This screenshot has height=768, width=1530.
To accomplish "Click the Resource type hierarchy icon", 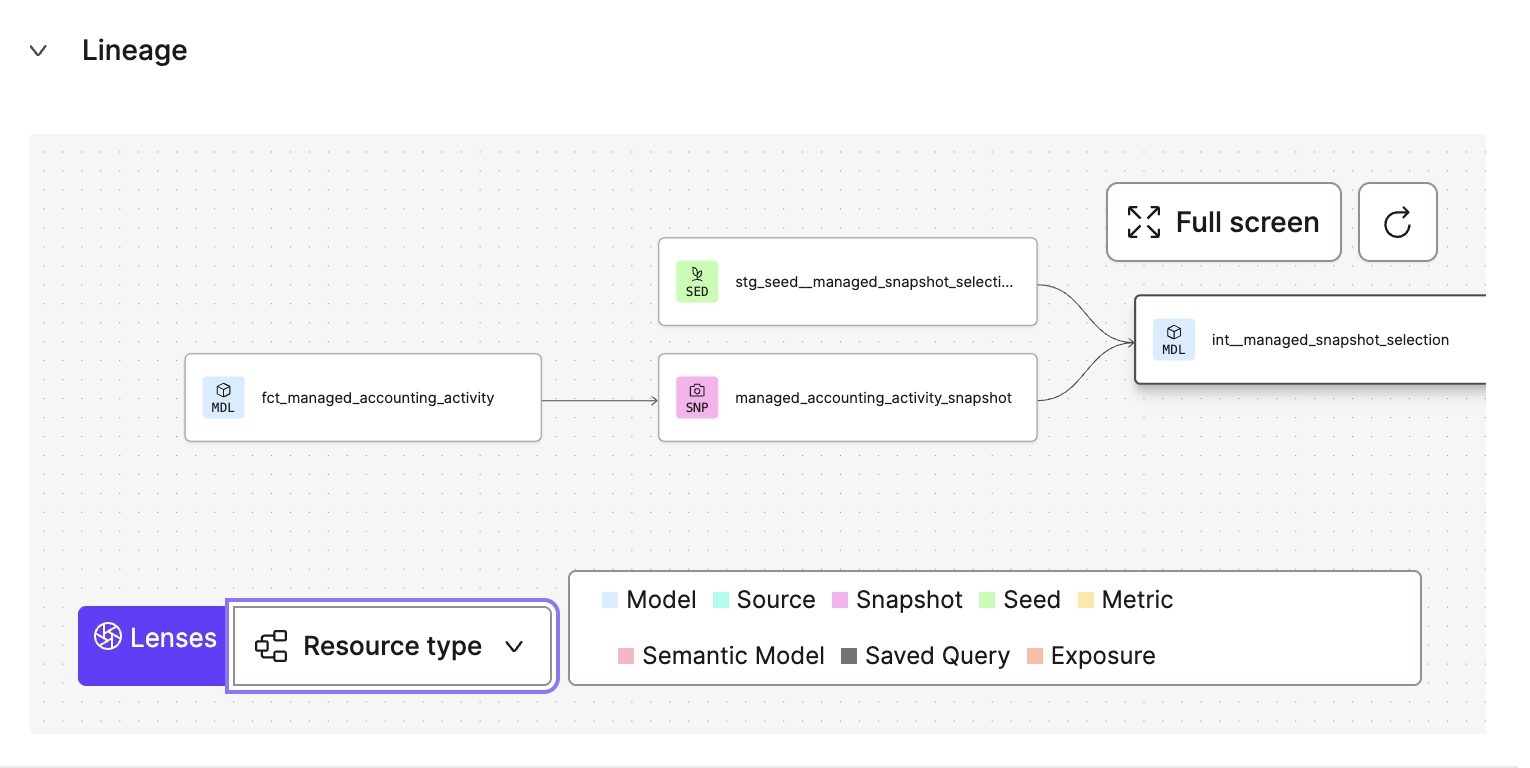I will tap(271, 646).
